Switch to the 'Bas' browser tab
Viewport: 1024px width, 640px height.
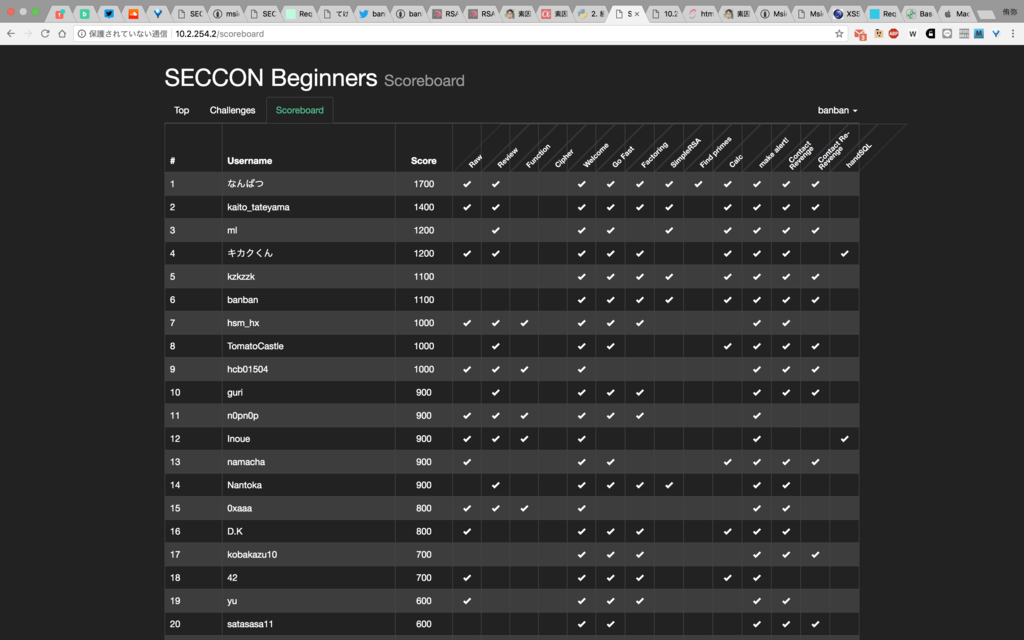[920, 13]
